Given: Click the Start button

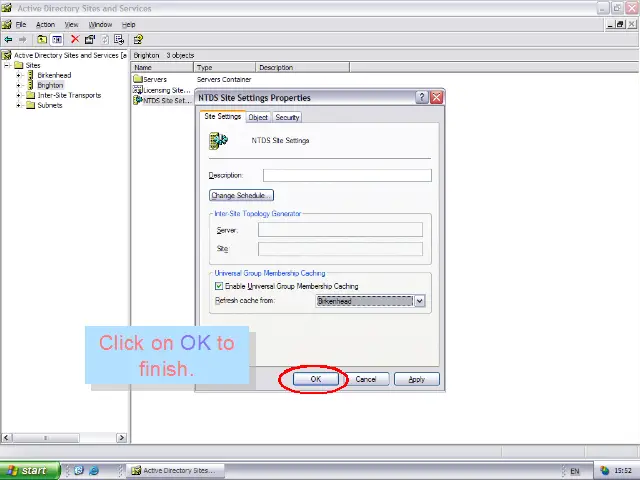Looking at the screenshot, I should (29, 471).
